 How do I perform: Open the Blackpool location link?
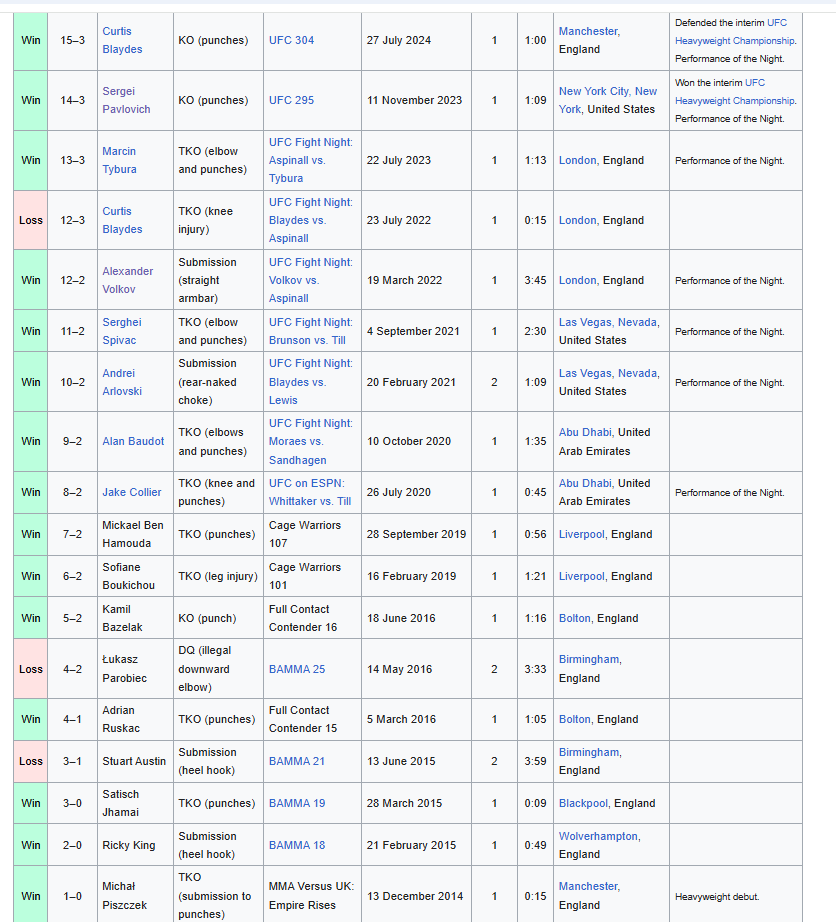583,804
